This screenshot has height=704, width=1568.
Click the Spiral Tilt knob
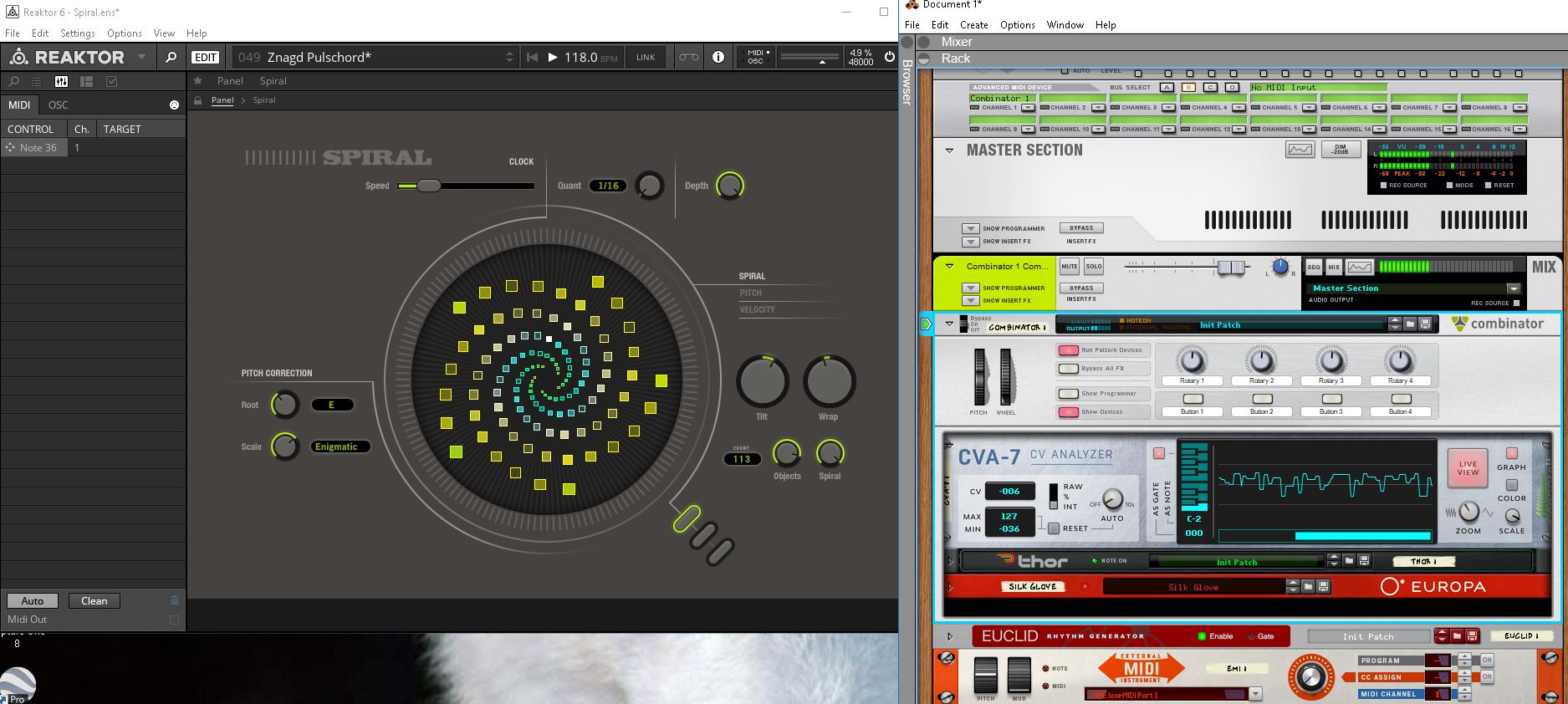[762, 381]
